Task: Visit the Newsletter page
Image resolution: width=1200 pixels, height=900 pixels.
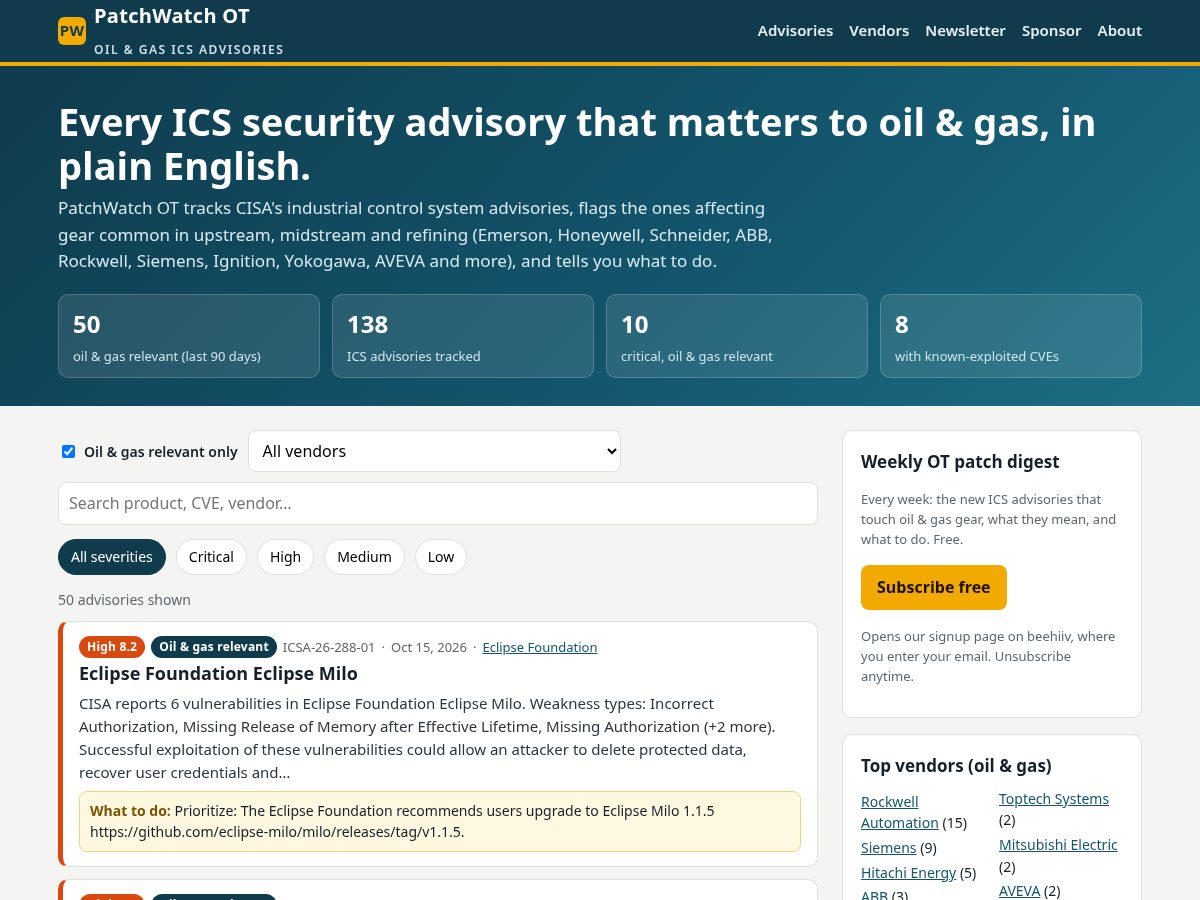Action: pyautogui.click(x=965, y=31)
